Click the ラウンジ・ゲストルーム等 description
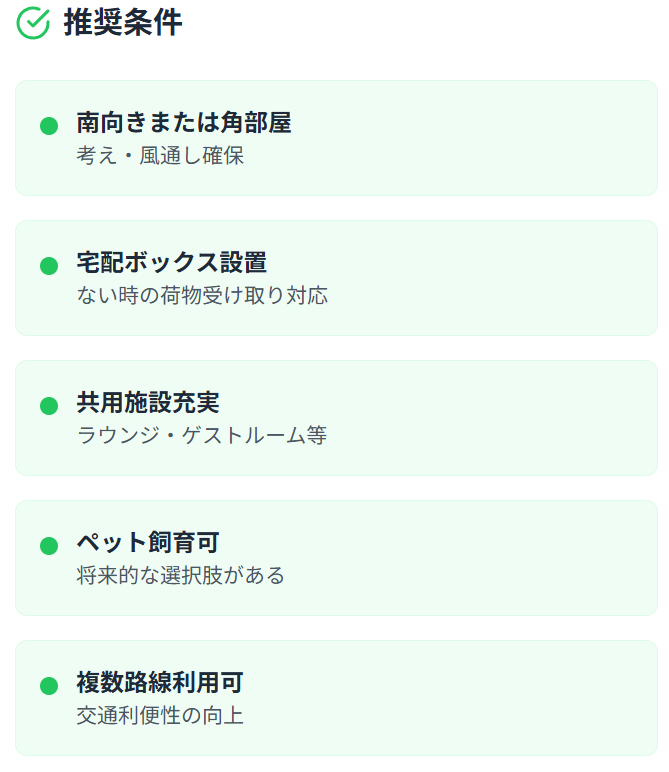669x772 pixels. pos(202,435)
